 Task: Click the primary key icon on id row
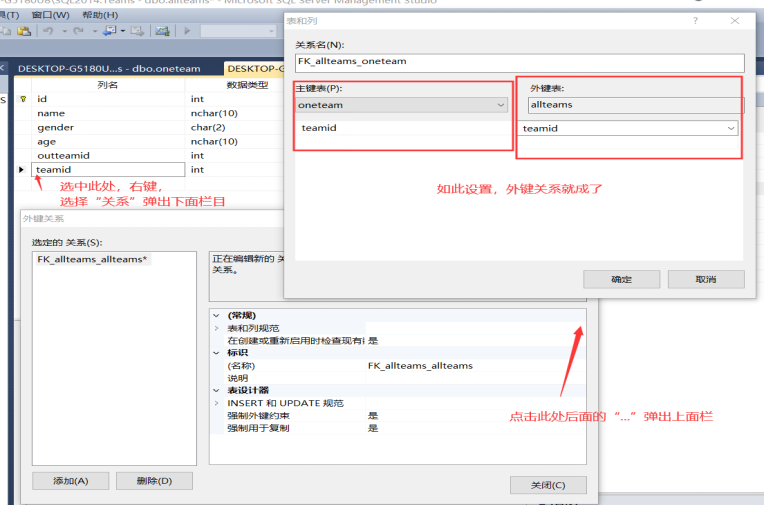(x=23, y=99)
